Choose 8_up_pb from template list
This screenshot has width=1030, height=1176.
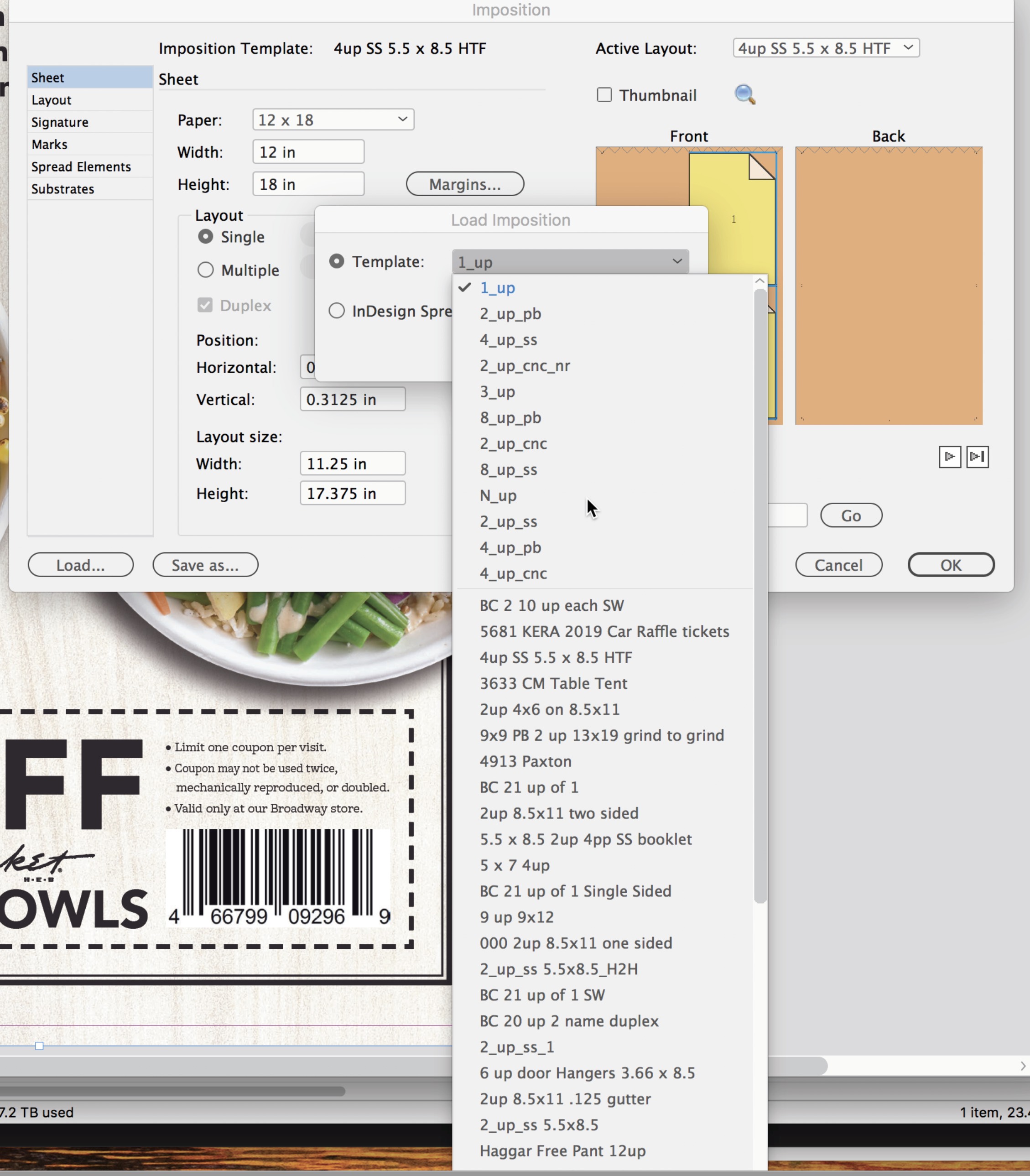pyautogui.click(x=510, y=418)
